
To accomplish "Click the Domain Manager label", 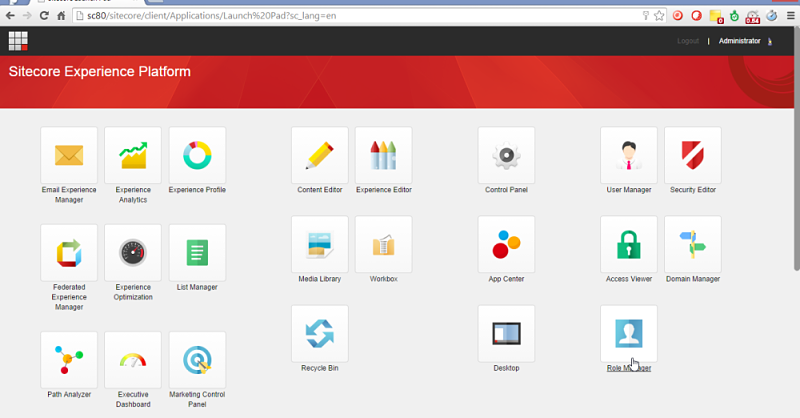I will pyautogui.click(x=693, y=279).
